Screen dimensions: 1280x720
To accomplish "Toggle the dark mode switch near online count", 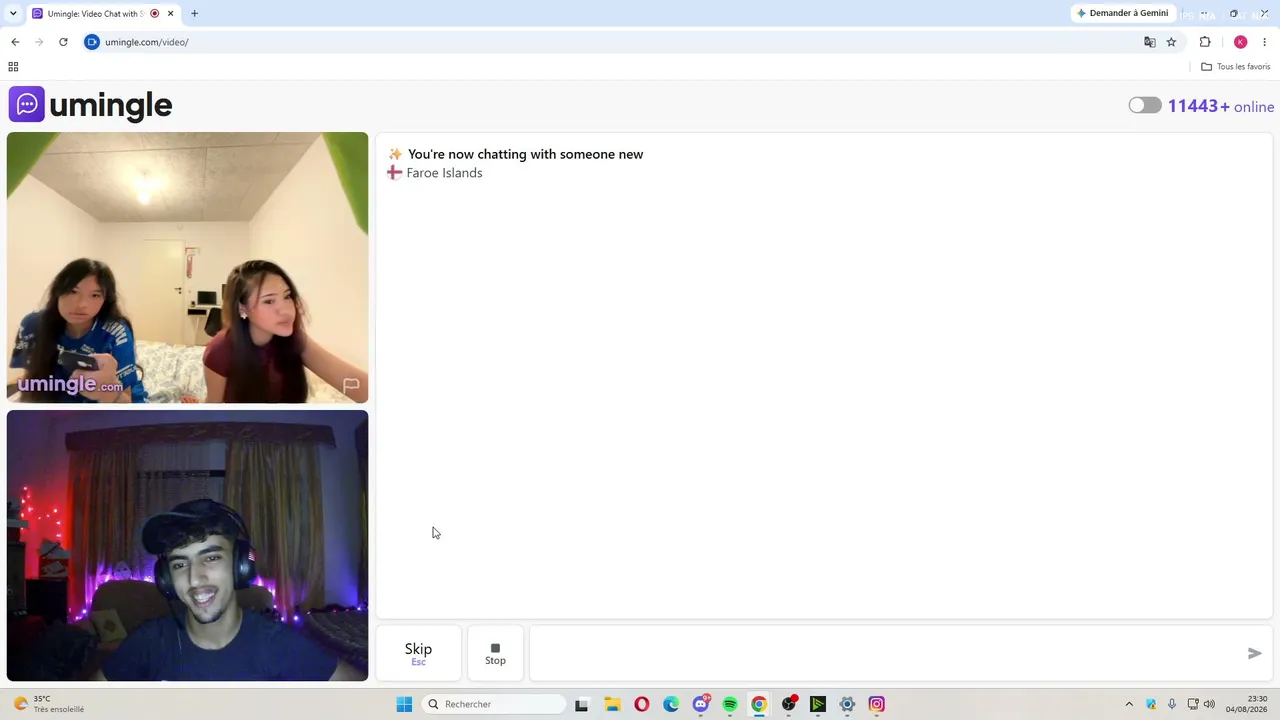I will coord(1145,105).
